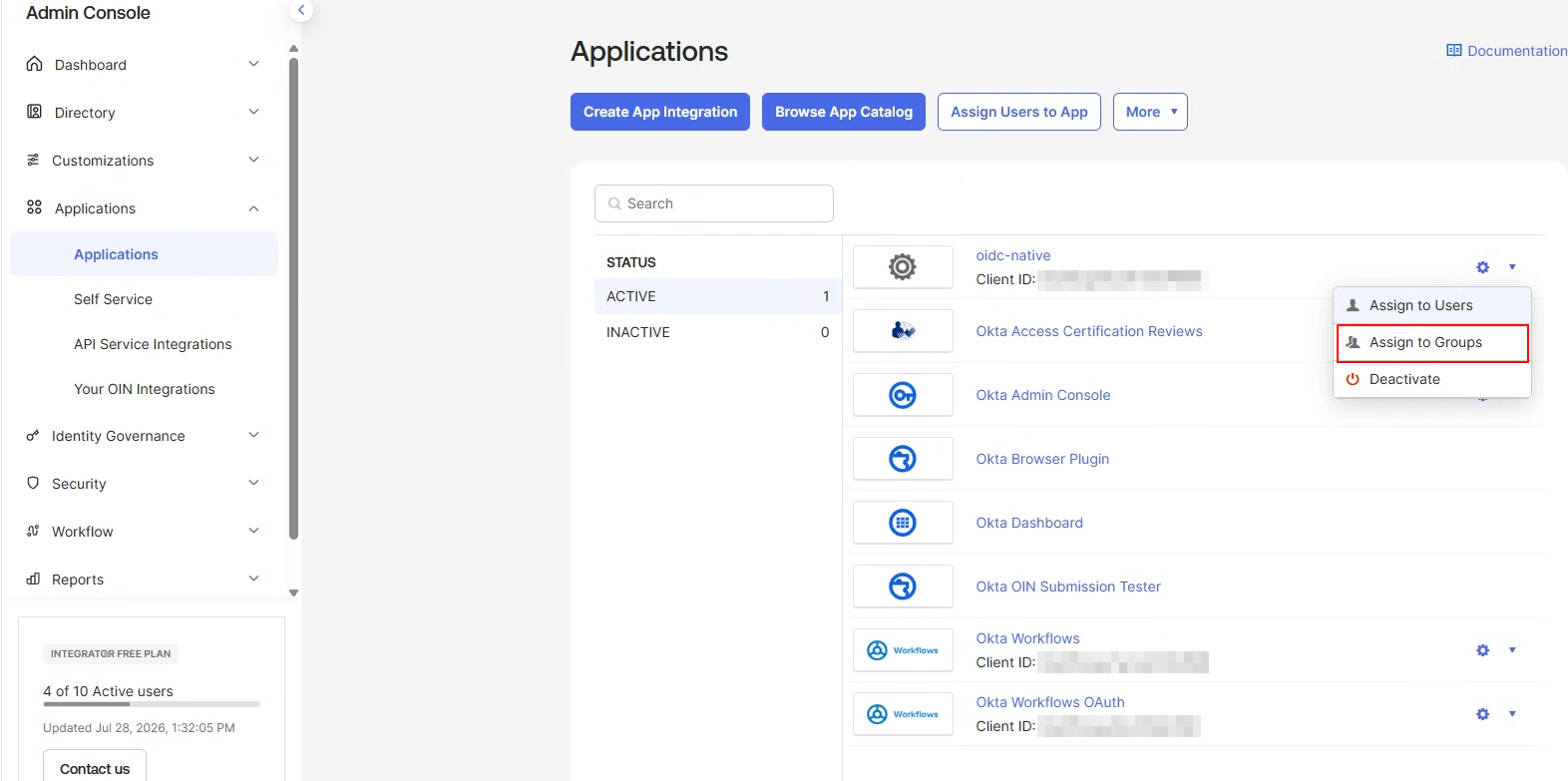Image resolution: width=1568 pixels, height=781 pixels.
Task: Open the Okta Workflows row dropdown arrow
Action: (1512, 650)
